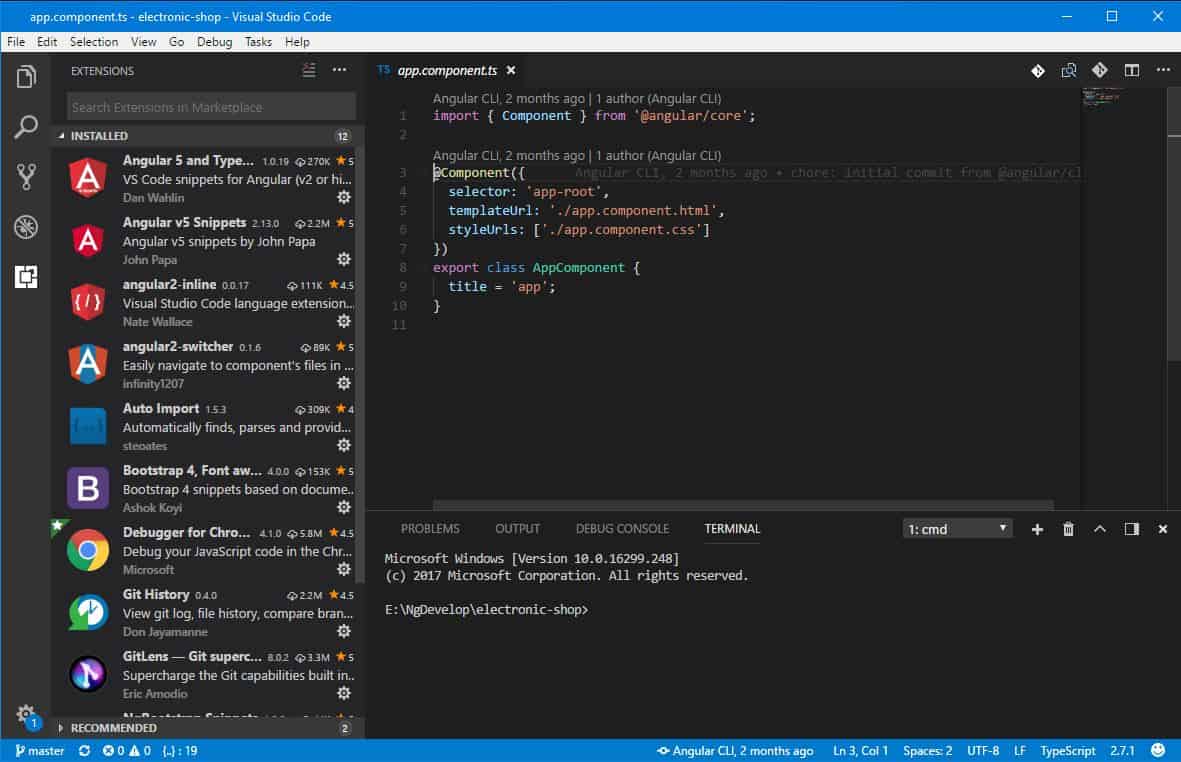
Task: Change indentation via Spaces: 2
Action: point(927,751)
